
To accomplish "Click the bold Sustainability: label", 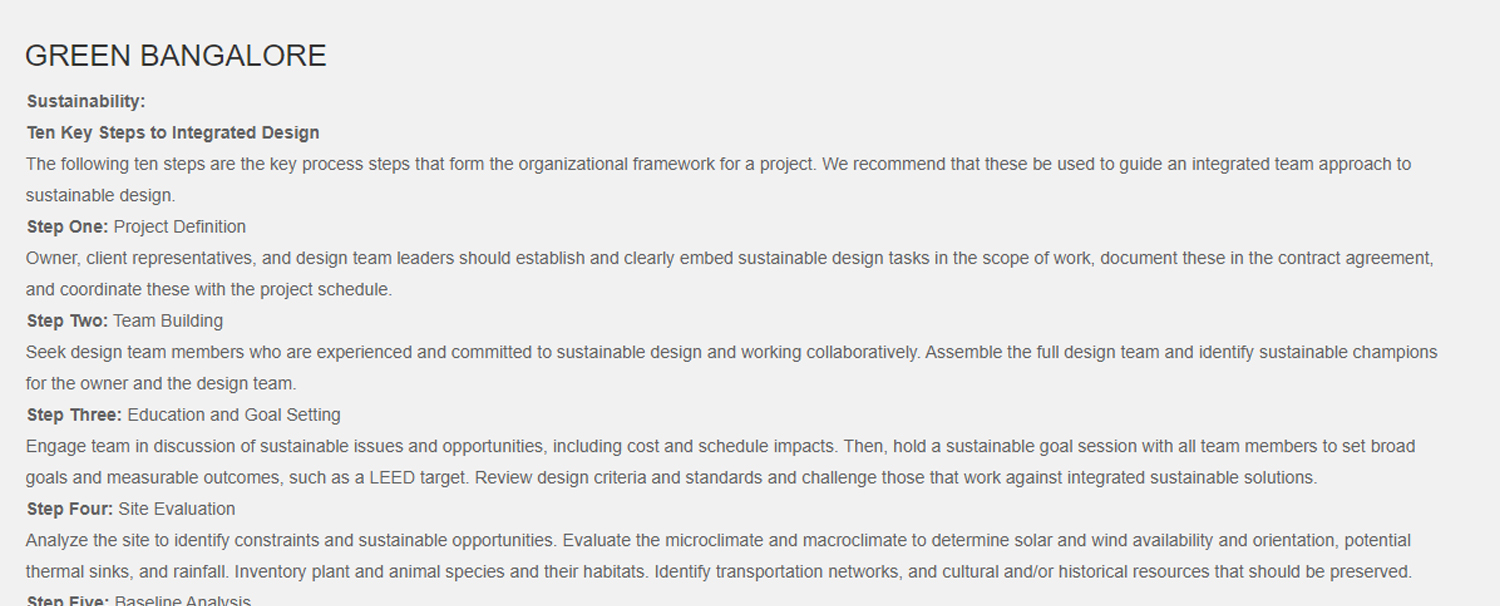I will (x=86, y=102).
